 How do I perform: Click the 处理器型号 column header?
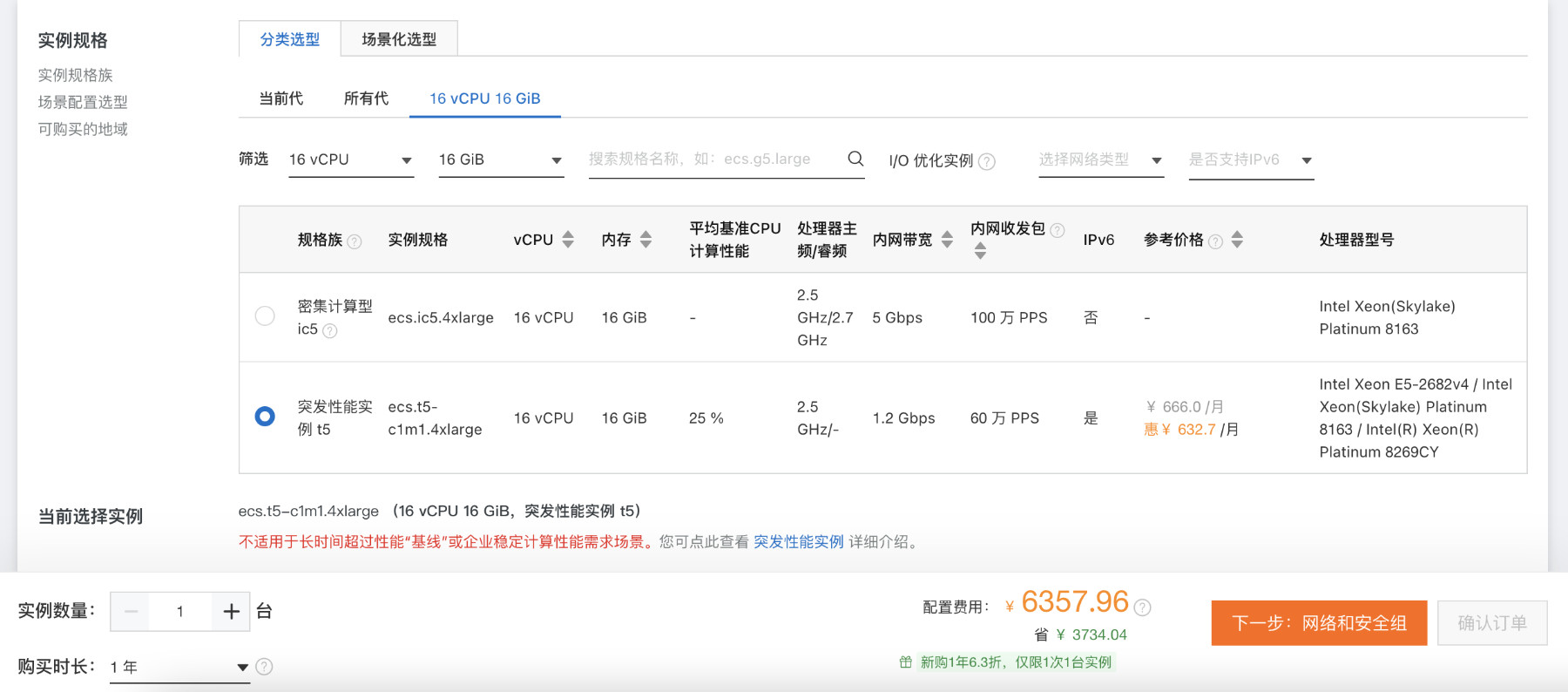1356,240
